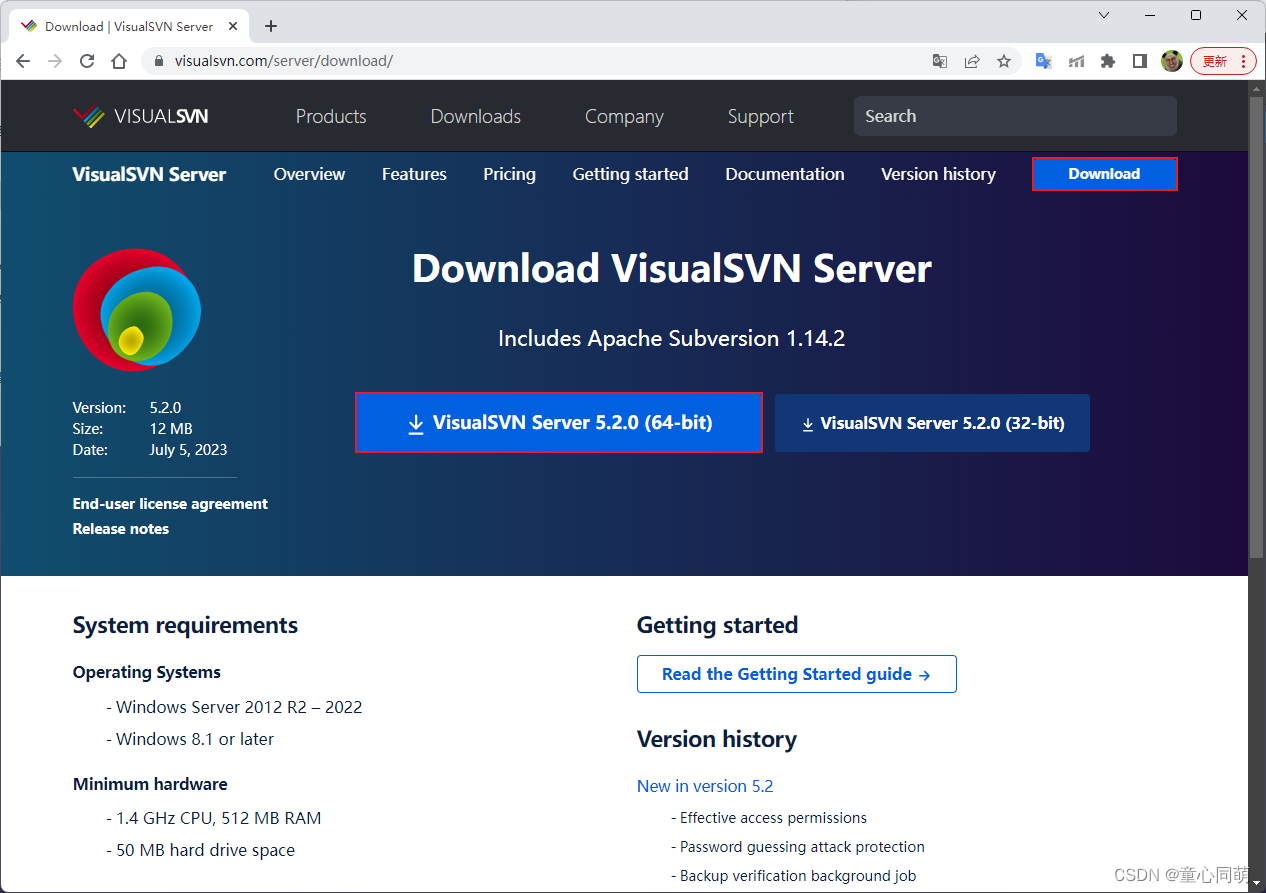Viewport: 1266px width, 893px height.
Task: Open the Company menu
Action: (624, 116)
